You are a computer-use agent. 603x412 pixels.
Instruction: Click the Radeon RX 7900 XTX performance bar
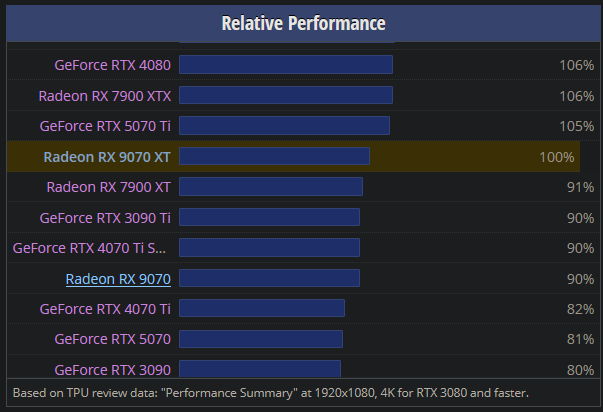[x=286, y=95]
